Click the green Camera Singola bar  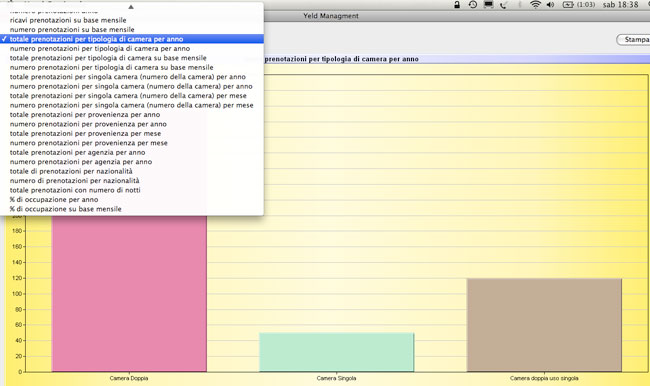point(337,352)
